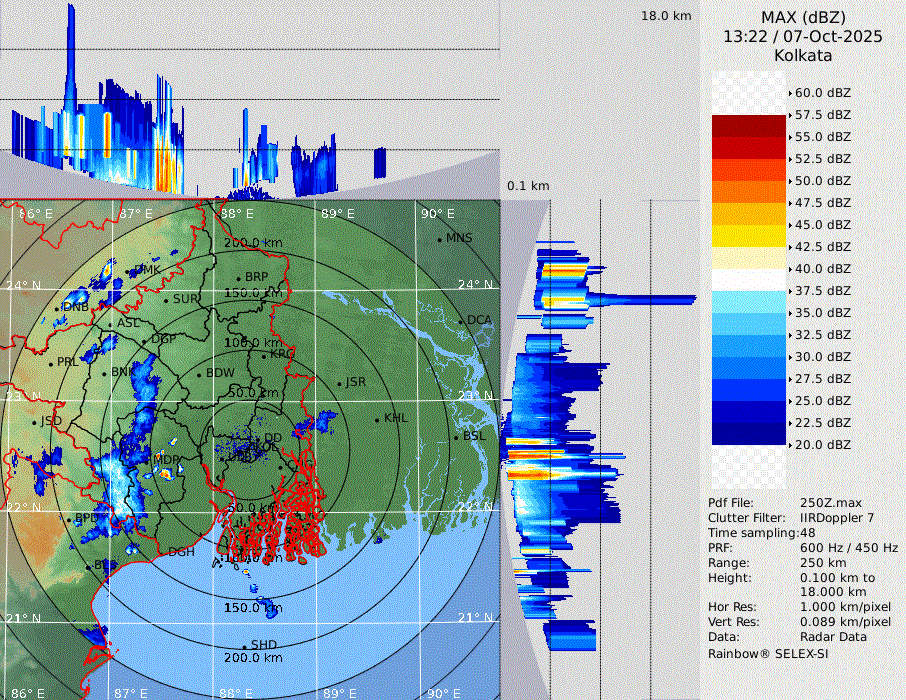Select the Kolkata radar site name

click(x=803, y=55)
